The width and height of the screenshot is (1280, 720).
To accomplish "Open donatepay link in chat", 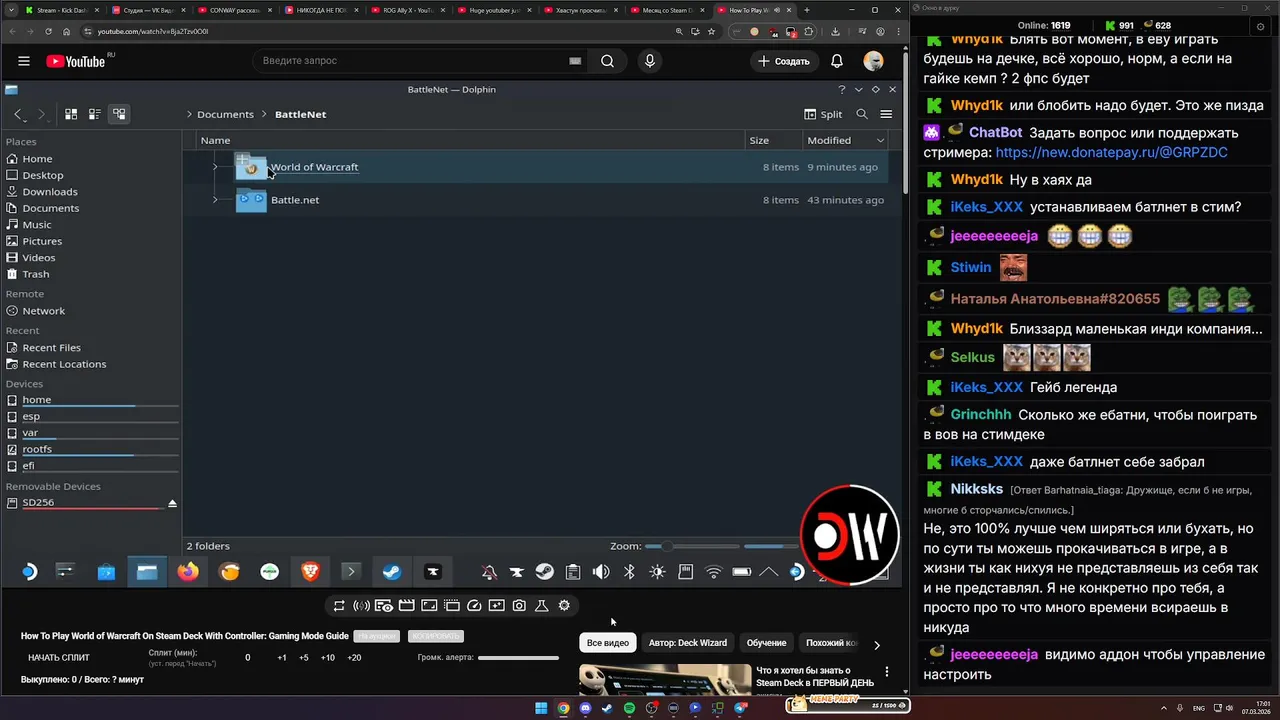I will click(x=1112, y=153).
